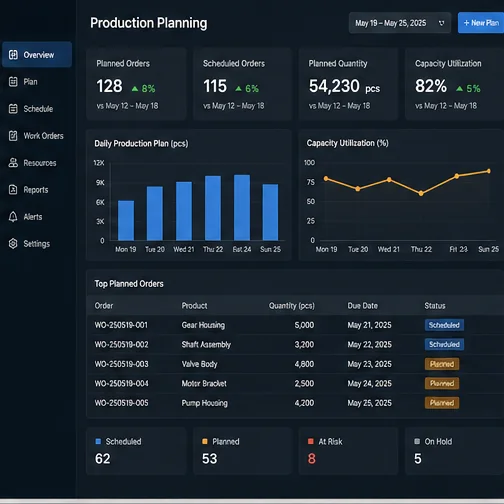Click the red At Risk legend square

point(311,441)
